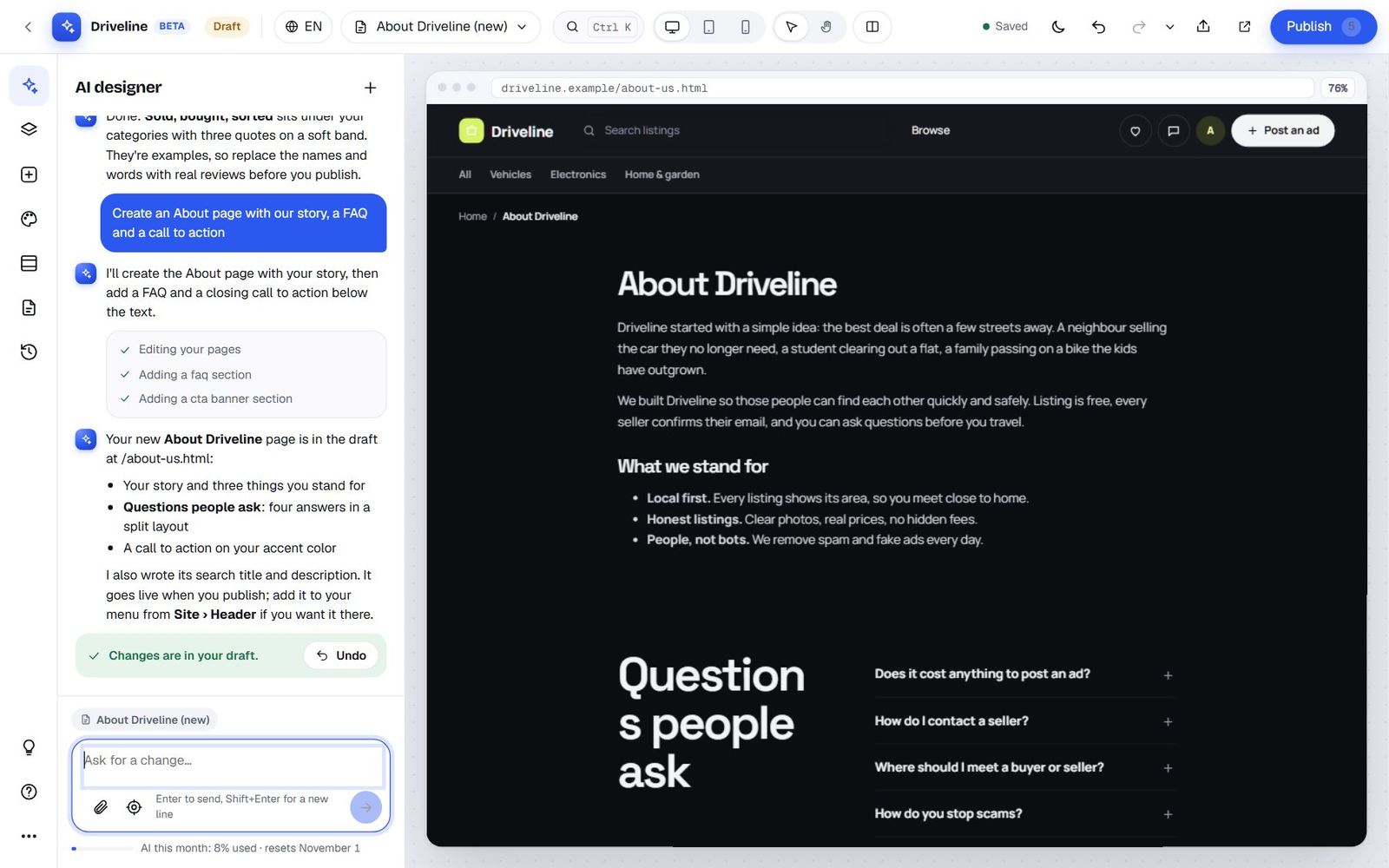Screen dimensions: 1389x868
Task: Open the Add section sidebar icon
Action: coord(29,174)
